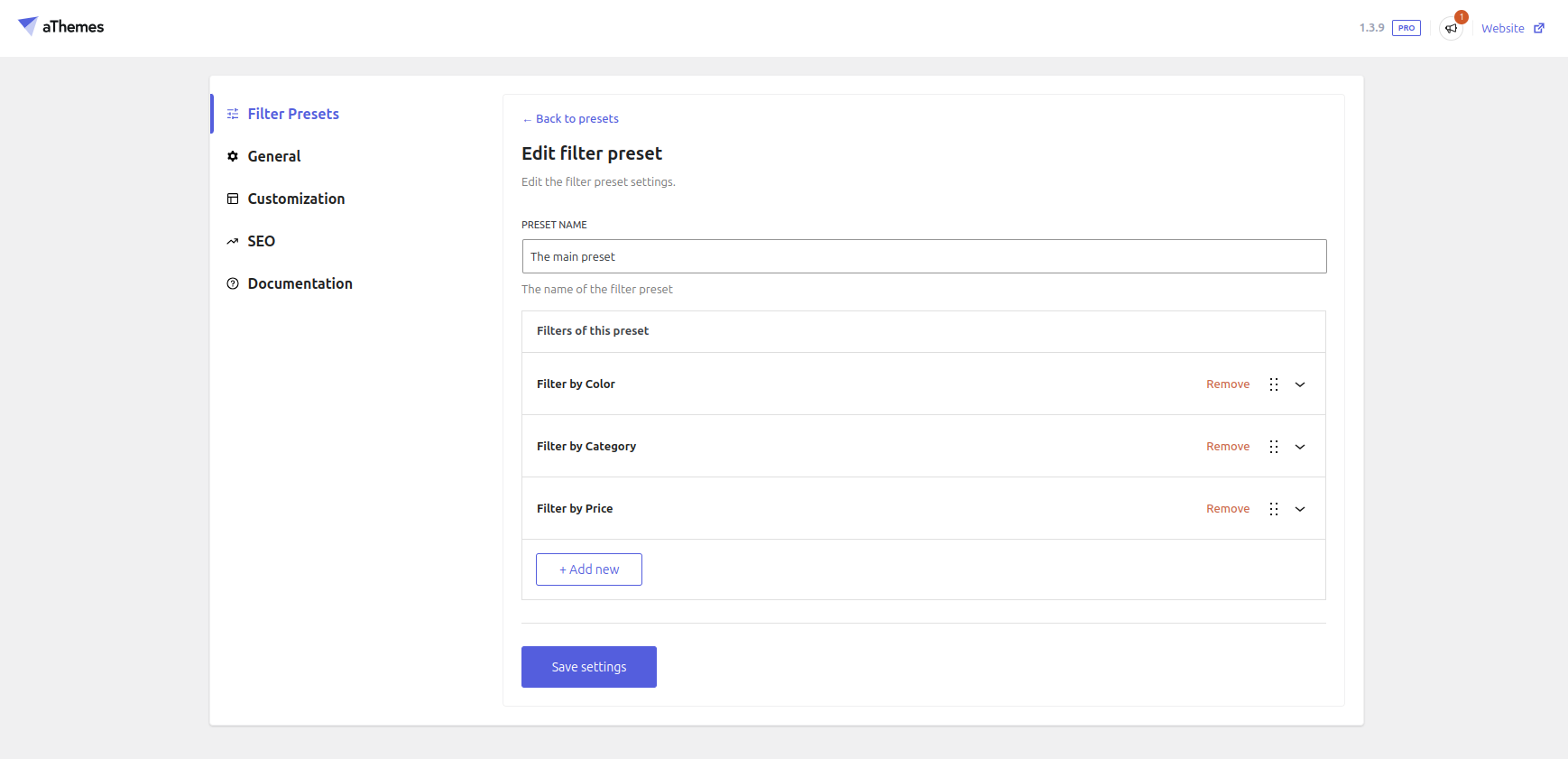Click the Website external link icon
This screenshot has width=1568, height=759.
(x=1539, y=29)
